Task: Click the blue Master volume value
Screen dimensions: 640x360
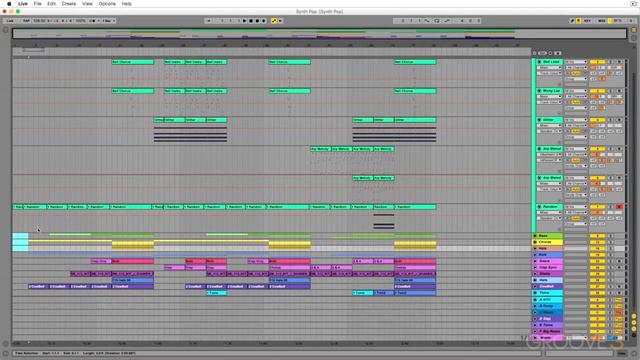Action: tap(612, 338)
